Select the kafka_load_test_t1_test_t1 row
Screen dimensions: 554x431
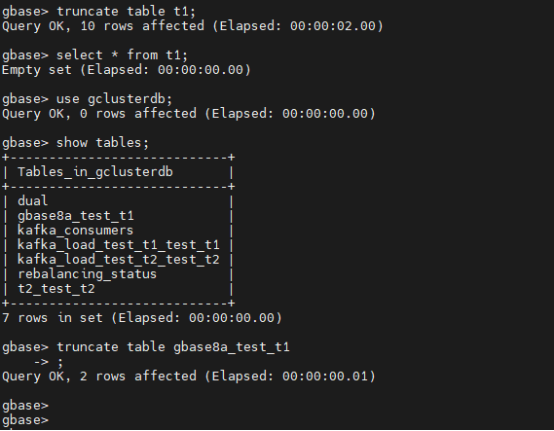118,245
